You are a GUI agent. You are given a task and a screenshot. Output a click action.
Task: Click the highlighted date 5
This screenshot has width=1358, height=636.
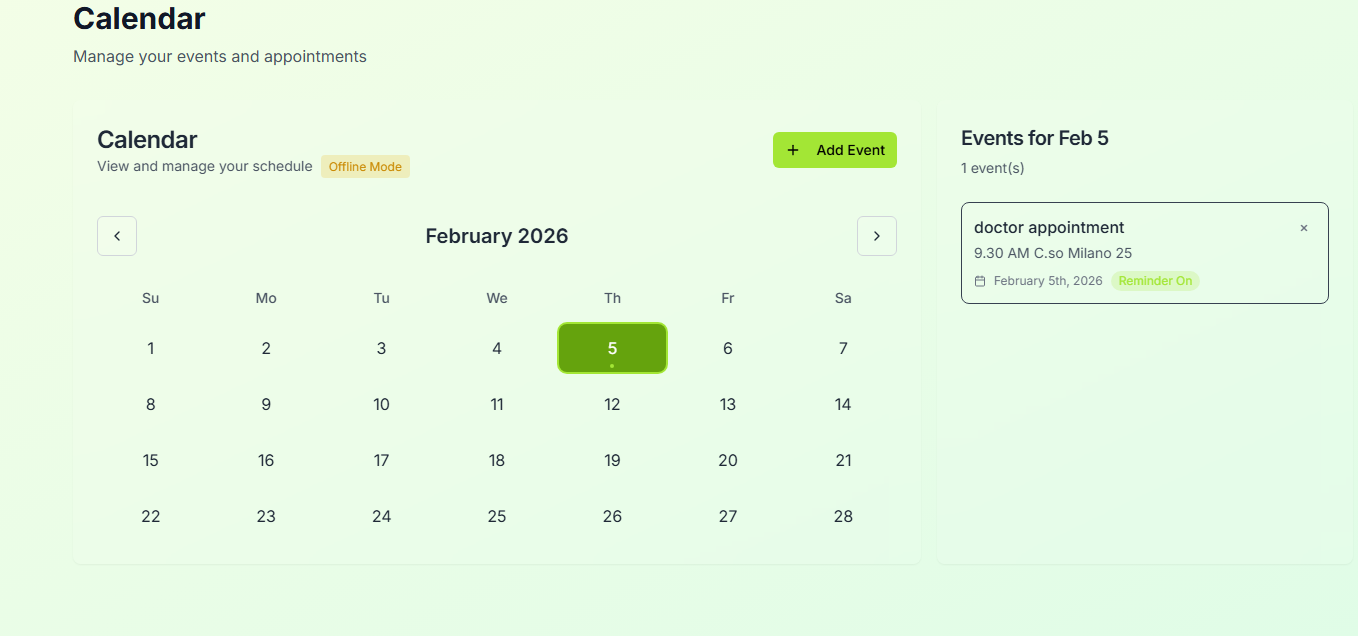(x=612, y=348)
